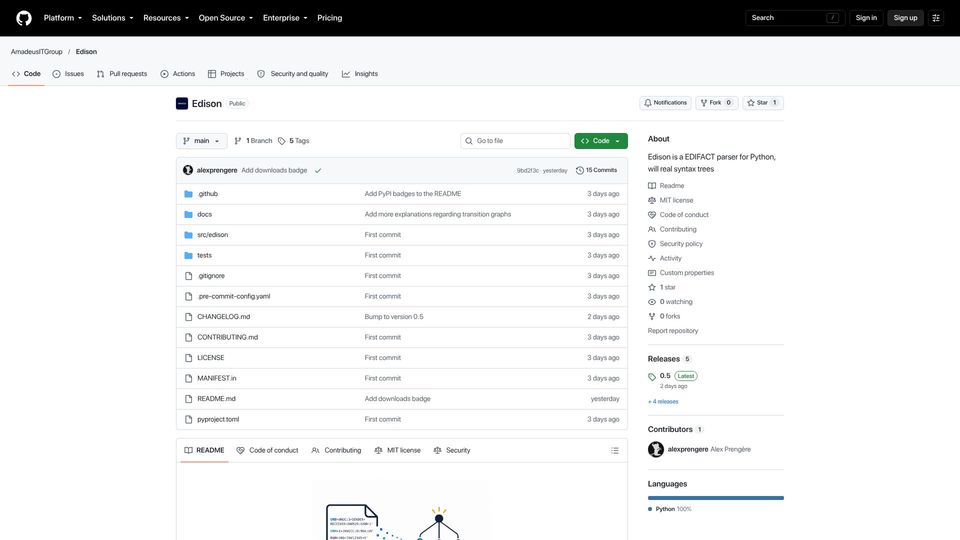
Task: Switch to the Code tab
Action: point(26,73)
